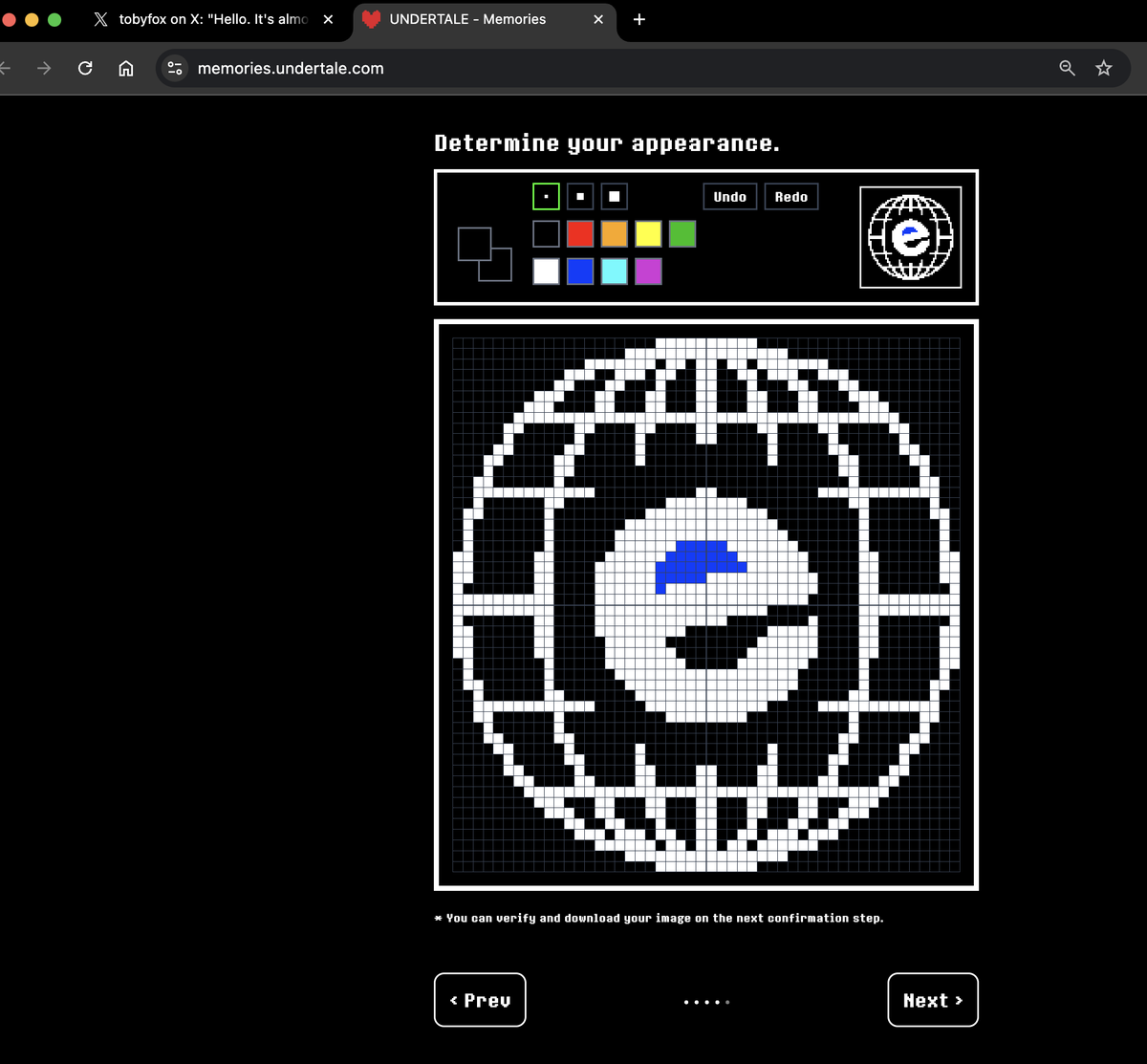Open the browser home page
The height and width of the screenshot is (1064, 1147).
(125, 68)
